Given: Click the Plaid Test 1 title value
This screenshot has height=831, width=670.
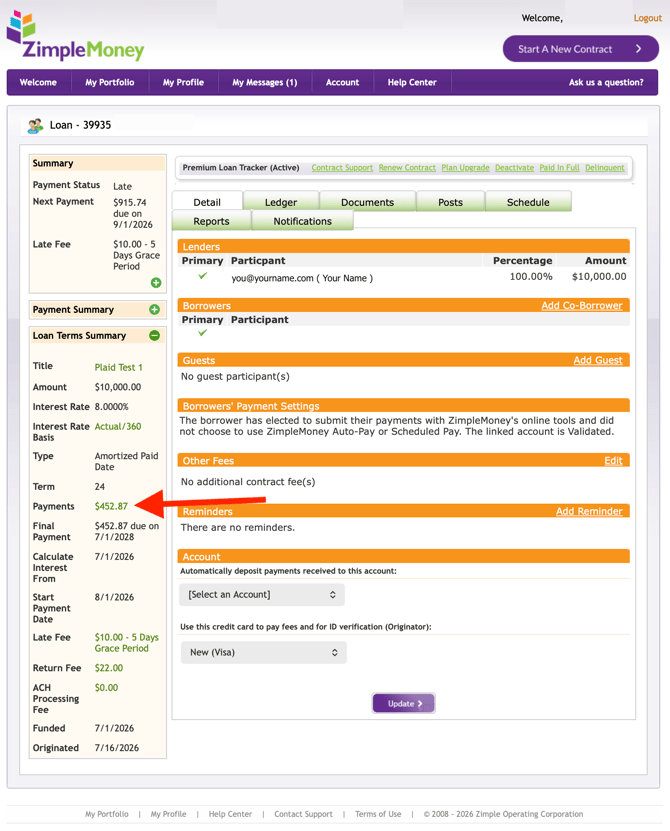Looking at the screenshot, I should pyautogui.click(x=119, y=367).
